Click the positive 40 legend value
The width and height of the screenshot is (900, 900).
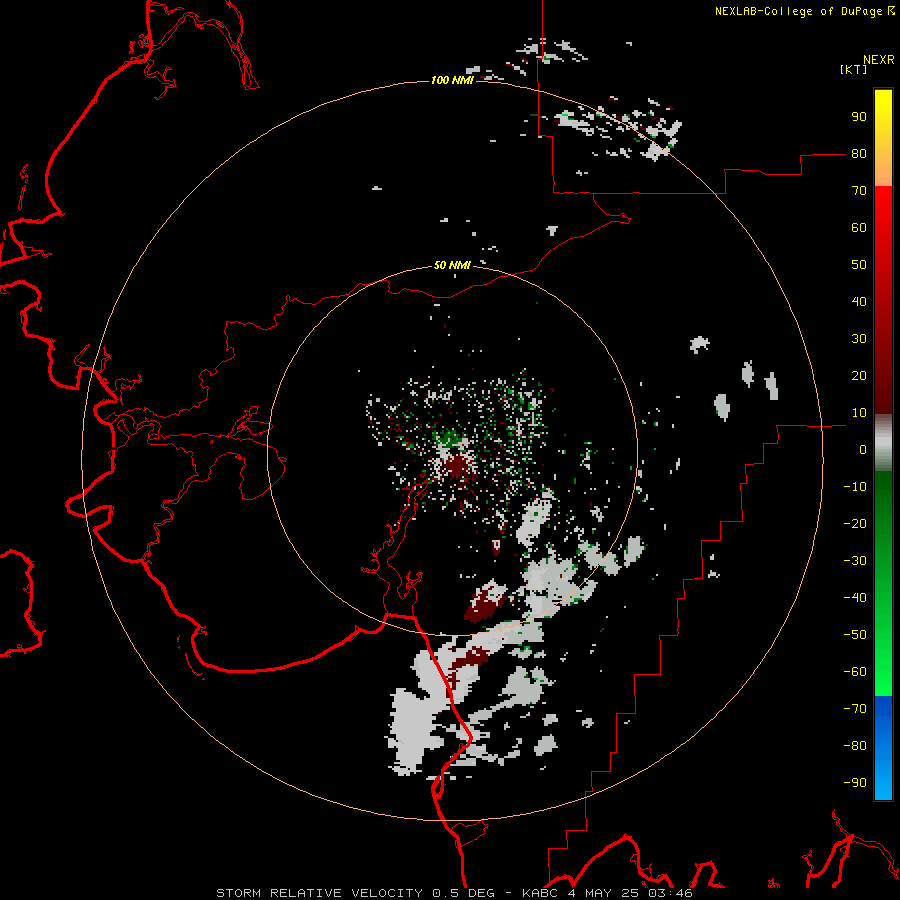tap(859, 301)
